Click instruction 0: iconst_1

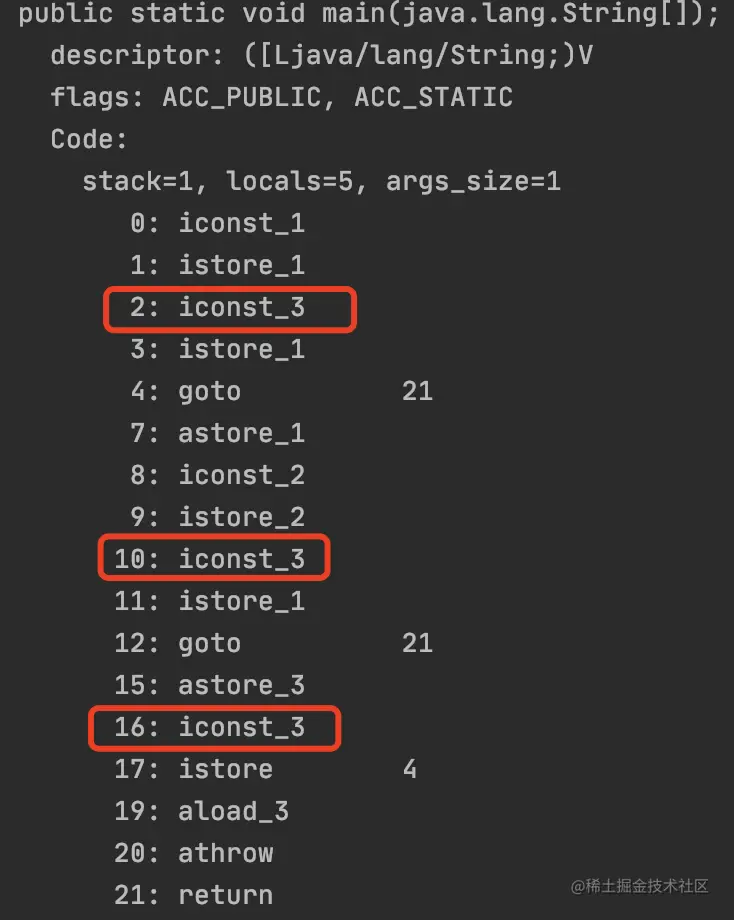tap(217, 224)
